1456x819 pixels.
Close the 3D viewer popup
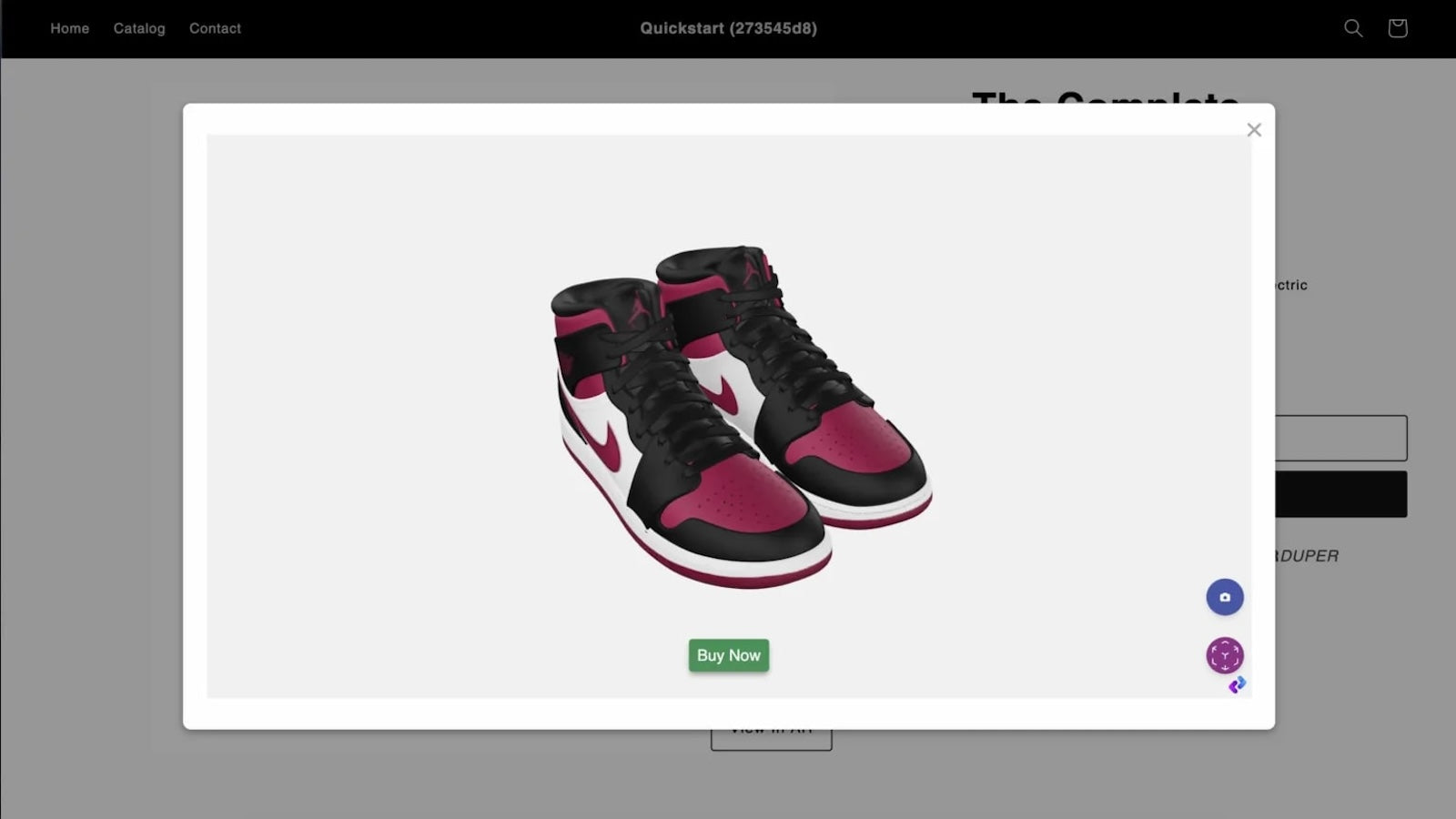click(1254, 130)
